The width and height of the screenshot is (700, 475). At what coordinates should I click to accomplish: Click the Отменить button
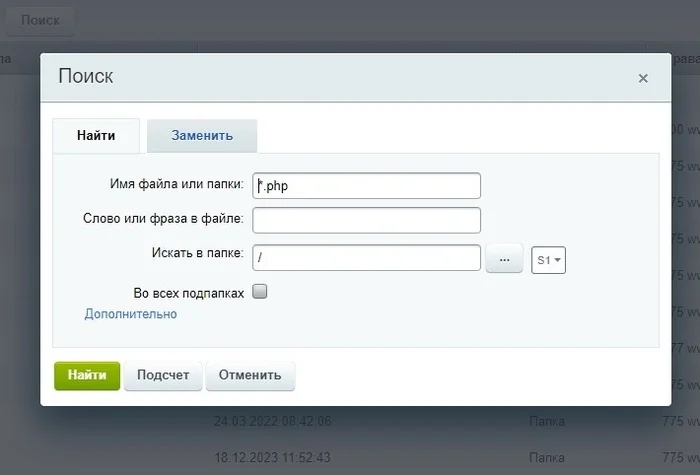click(x=250, y=375)
